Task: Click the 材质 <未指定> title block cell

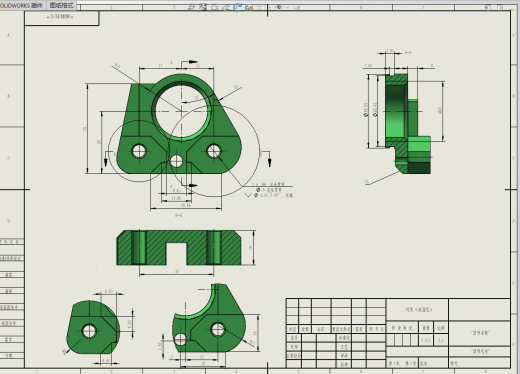Action: 418,310
